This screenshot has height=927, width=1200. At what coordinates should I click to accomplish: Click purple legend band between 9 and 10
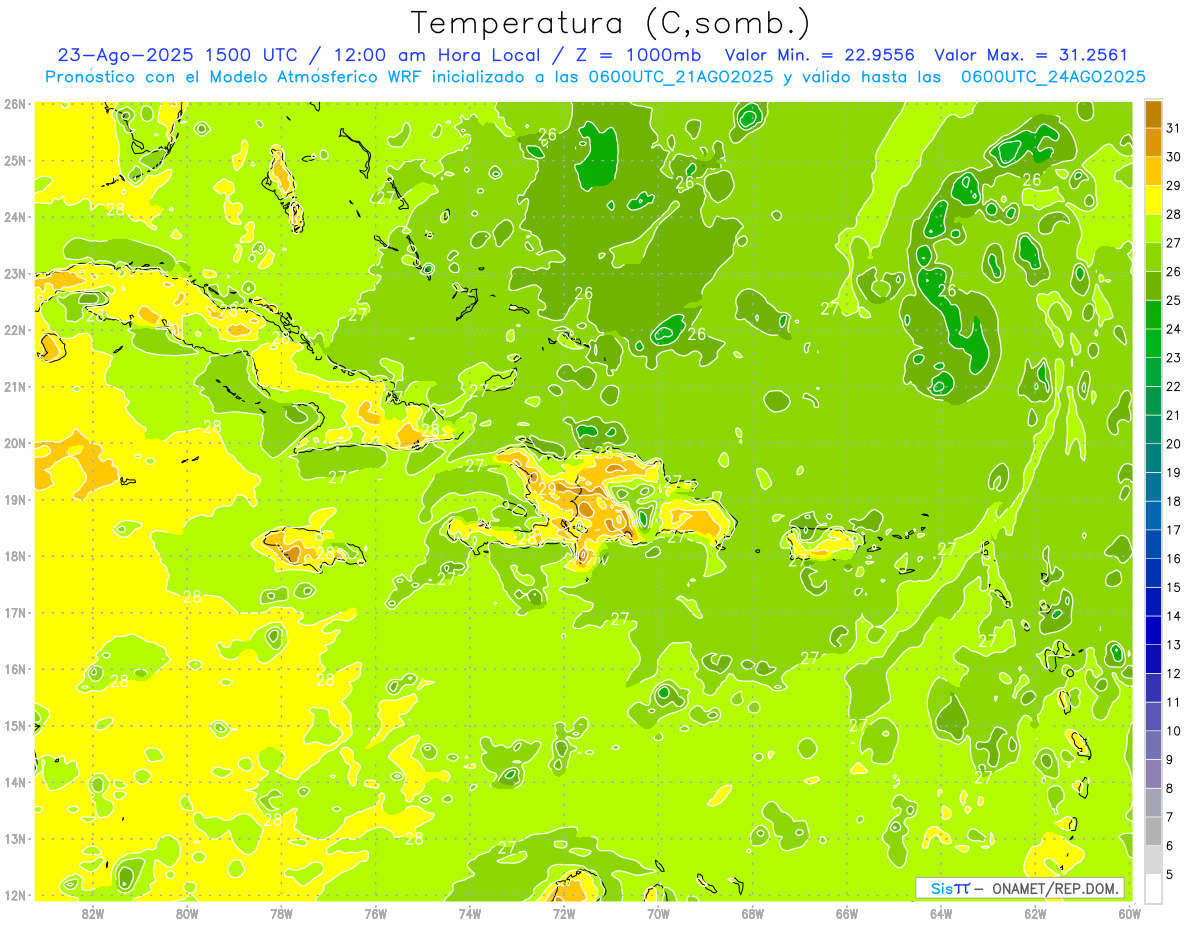1153,745
